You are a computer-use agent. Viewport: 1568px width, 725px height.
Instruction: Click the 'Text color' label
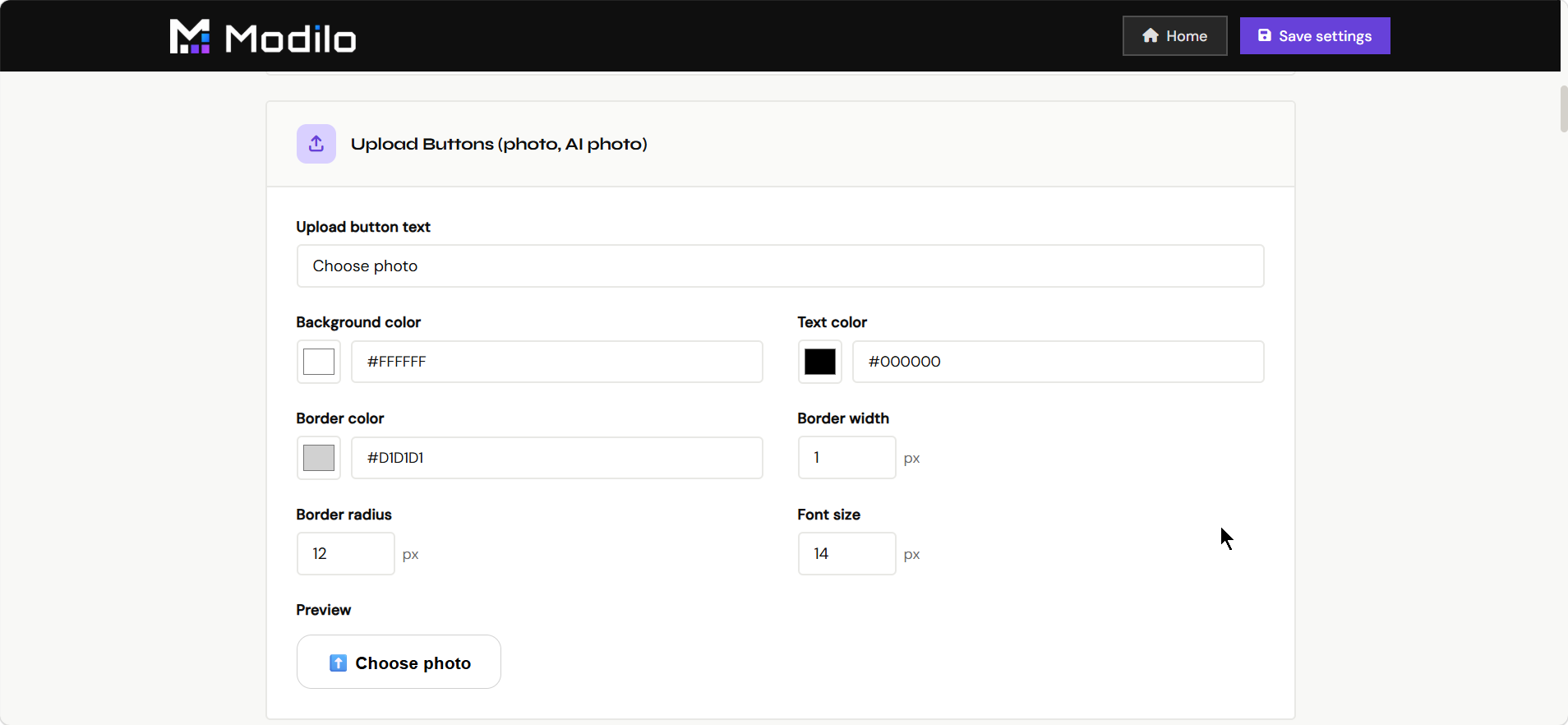pos(832,322)
